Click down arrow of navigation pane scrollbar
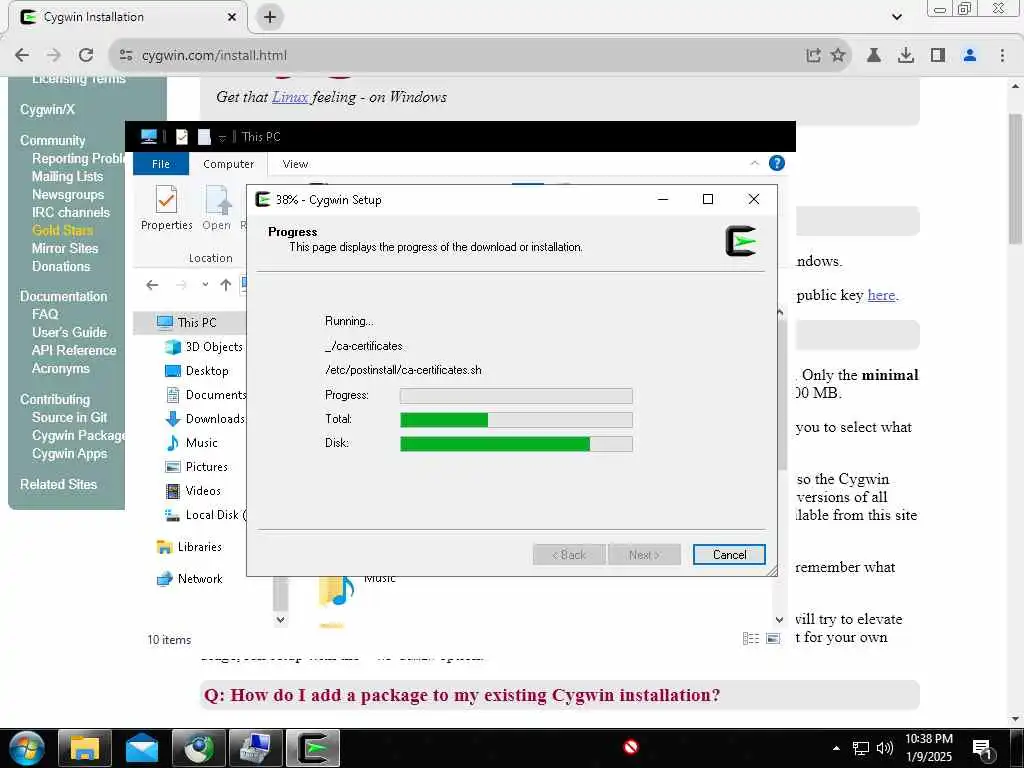This screenshot has height=768, width=1024. tap(280, 620)
